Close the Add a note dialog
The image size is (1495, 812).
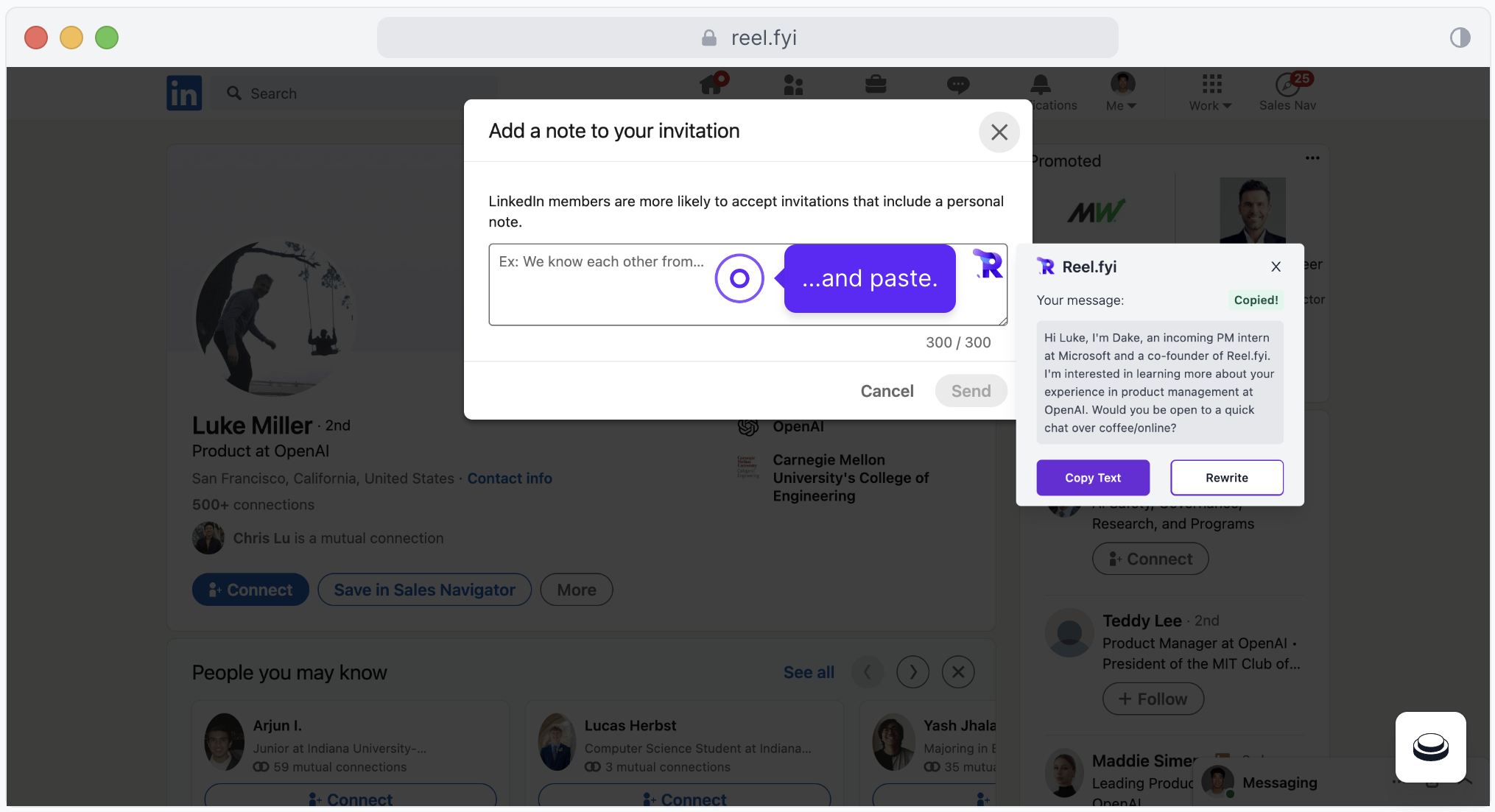(x=999, y=132)
